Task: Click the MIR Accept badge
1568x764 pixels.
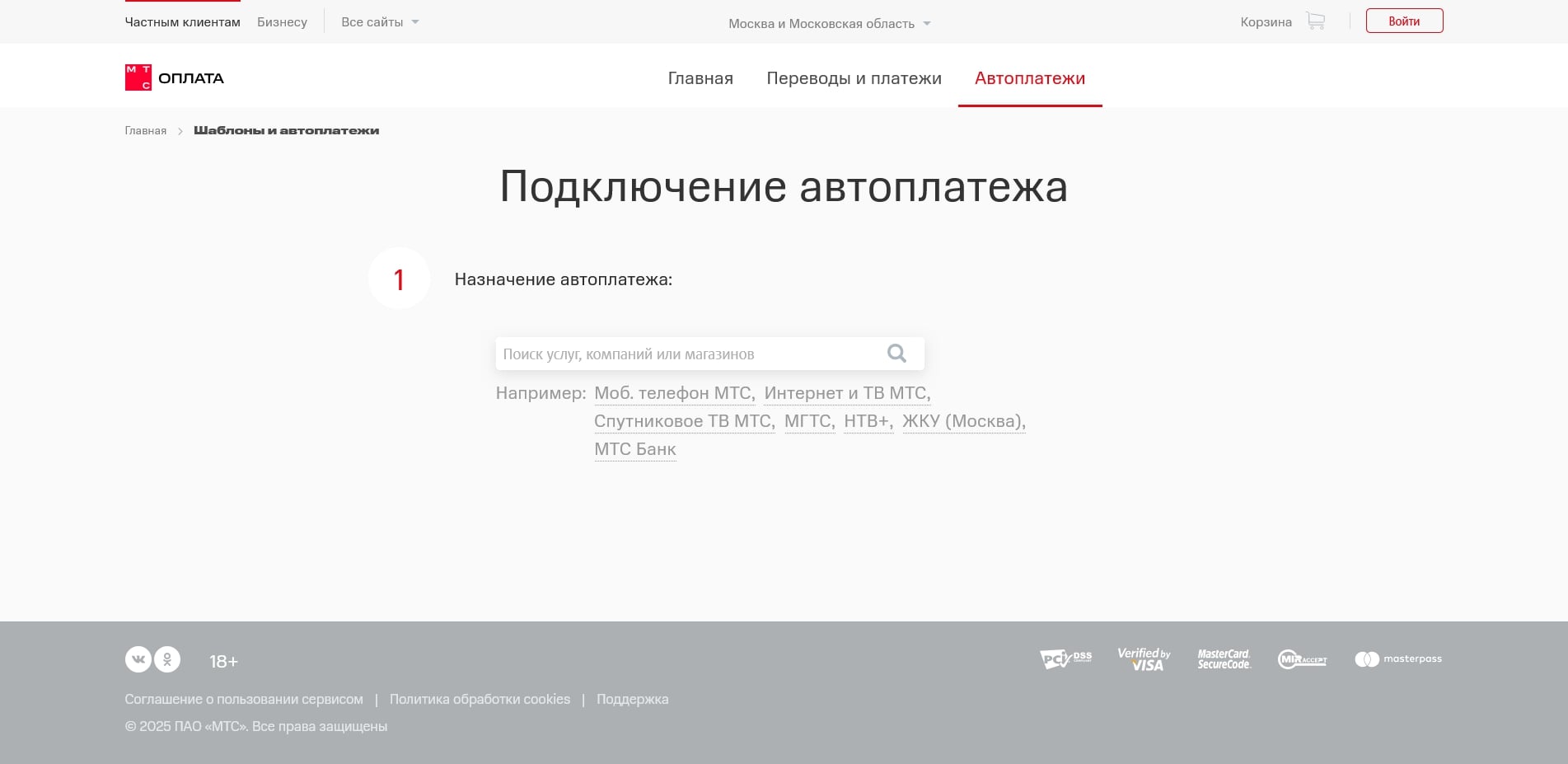Action: (x=1303, y=659)
